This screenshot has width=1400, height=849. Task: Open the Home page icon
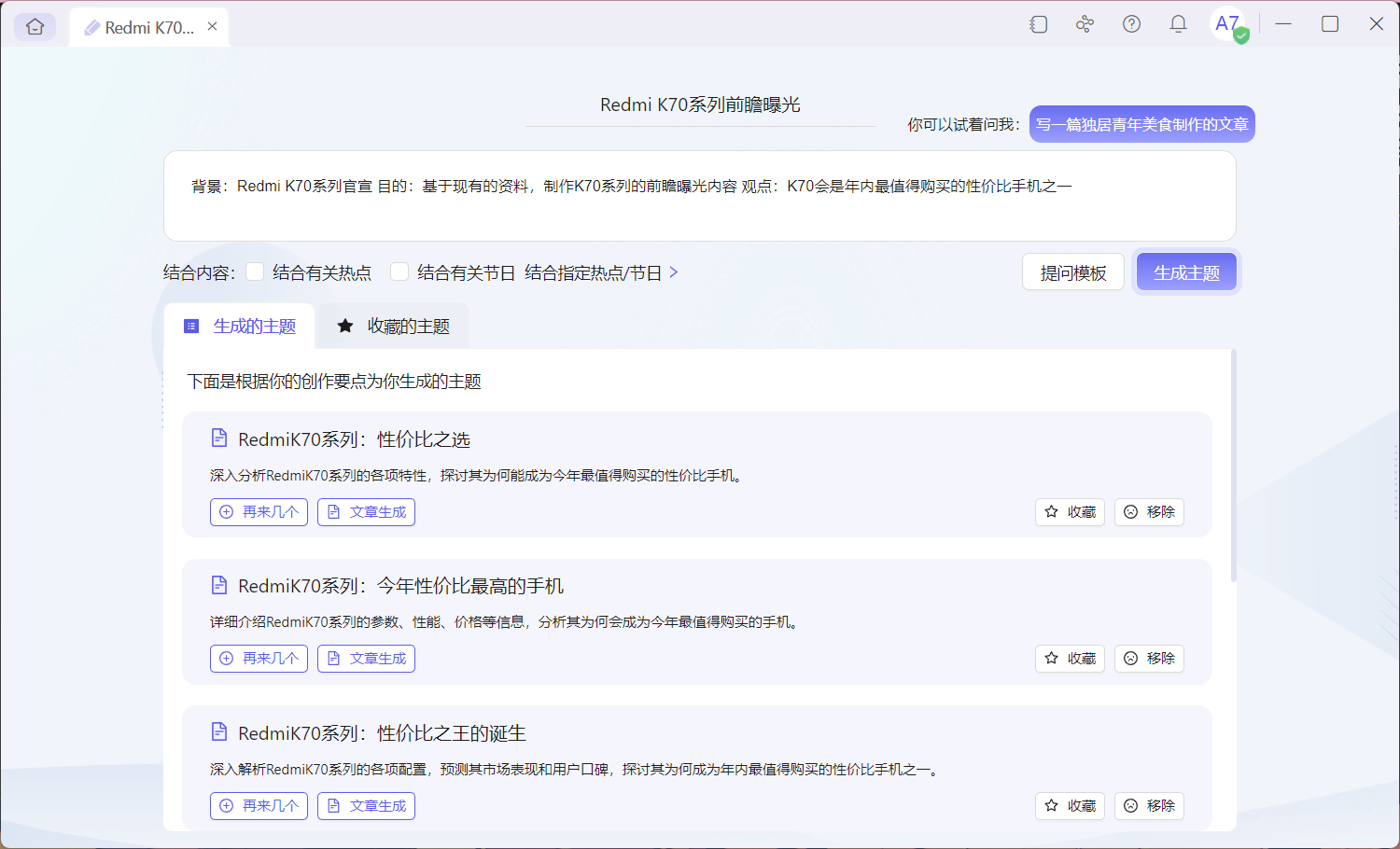[x=35, y=26]
